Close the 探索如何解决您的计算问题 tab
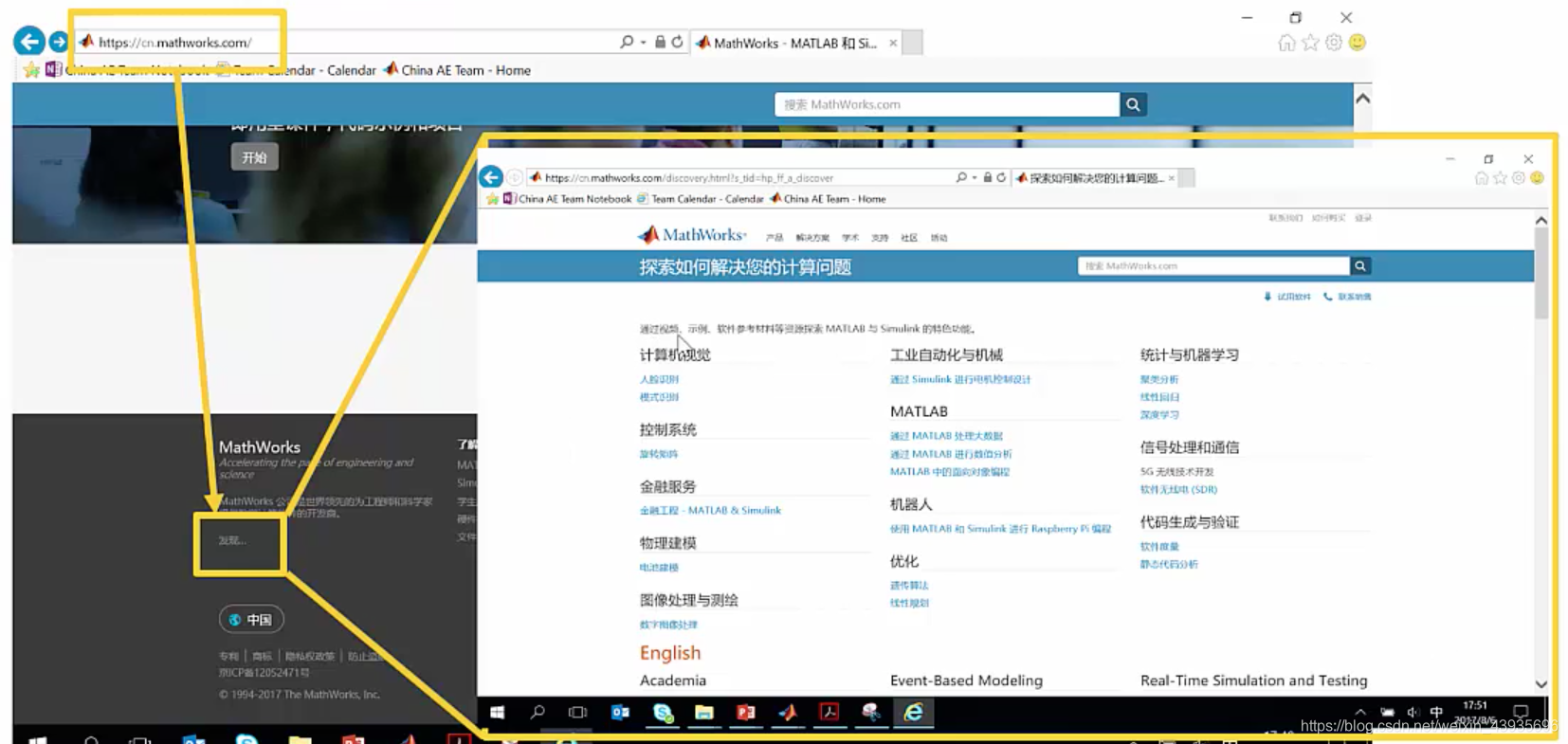 pos(1172,178)
